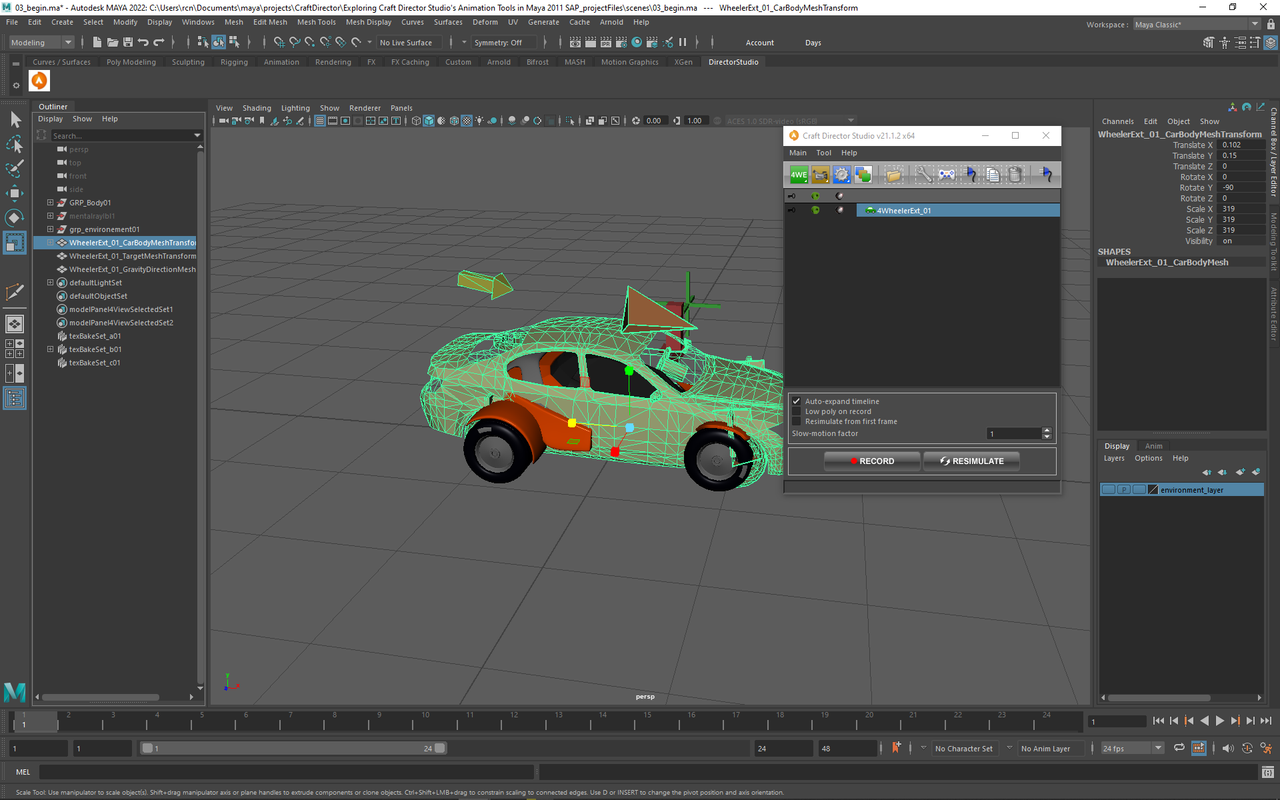Screen dimensions: 1280x800
Task: Toggle Auto-expand timeline checkbox
Action: 797,401
